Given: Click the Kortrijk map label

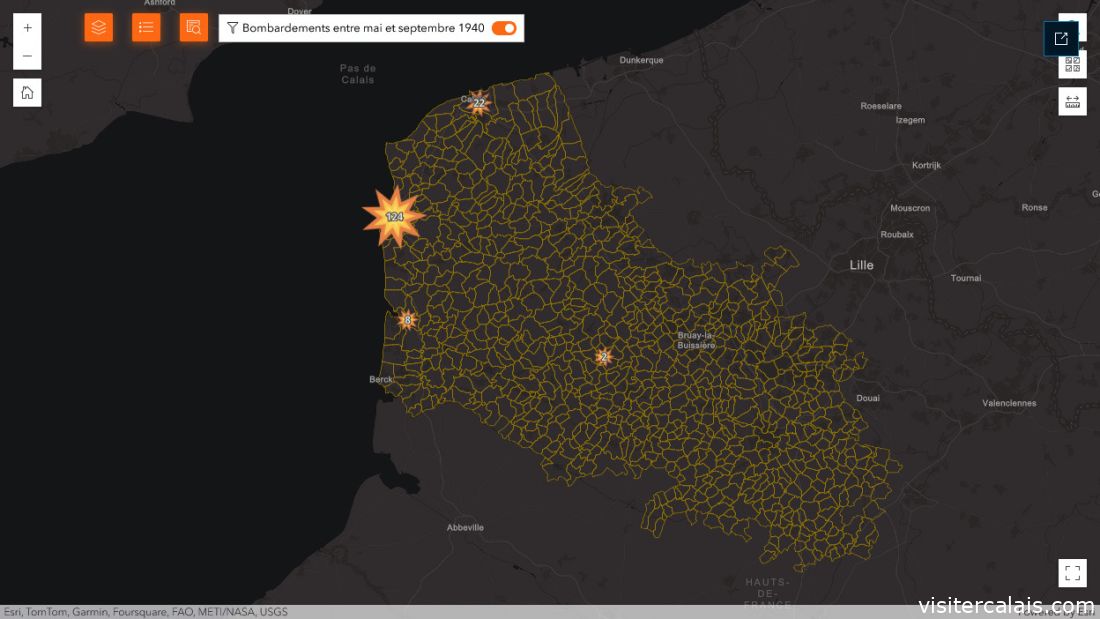Looking at the screenshot, I should 926,166.
